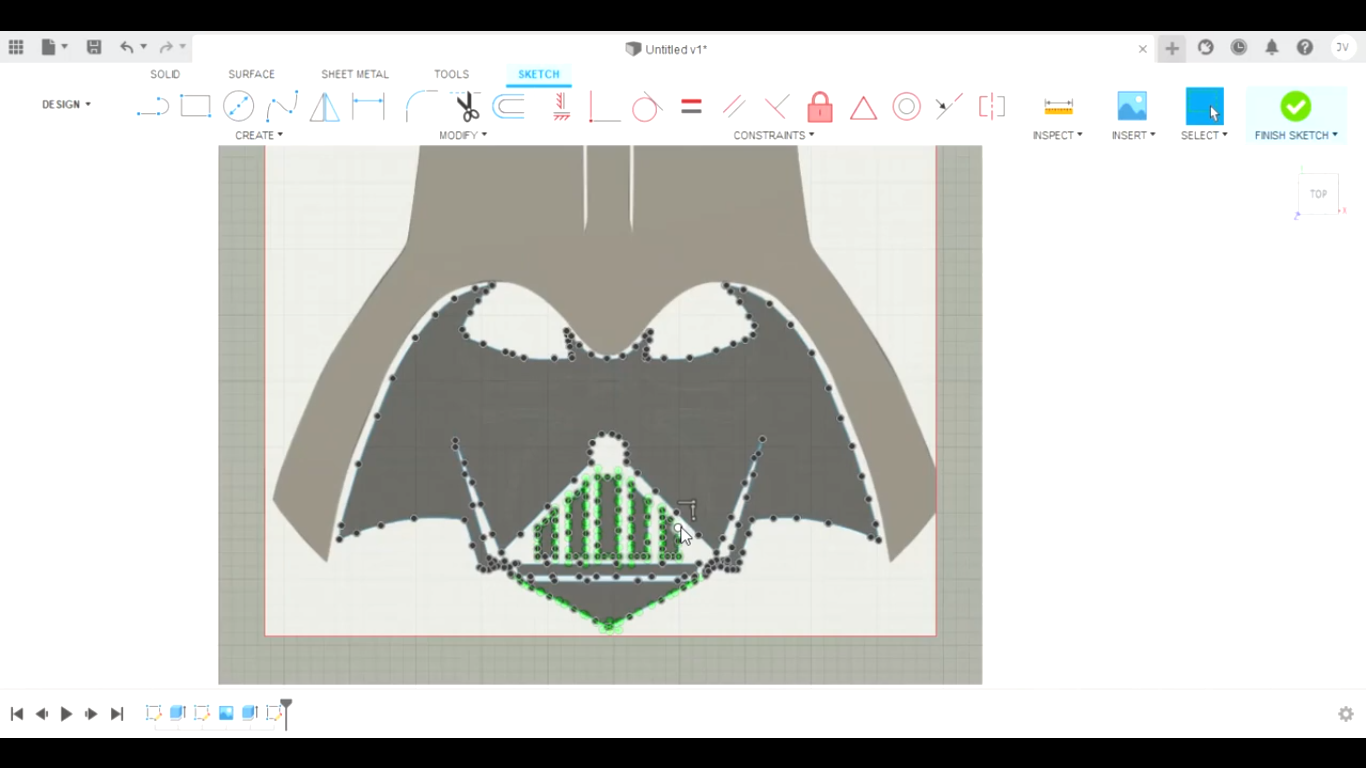Expand the undo history arrow
Screen dimensions: 1366x768
143,47
